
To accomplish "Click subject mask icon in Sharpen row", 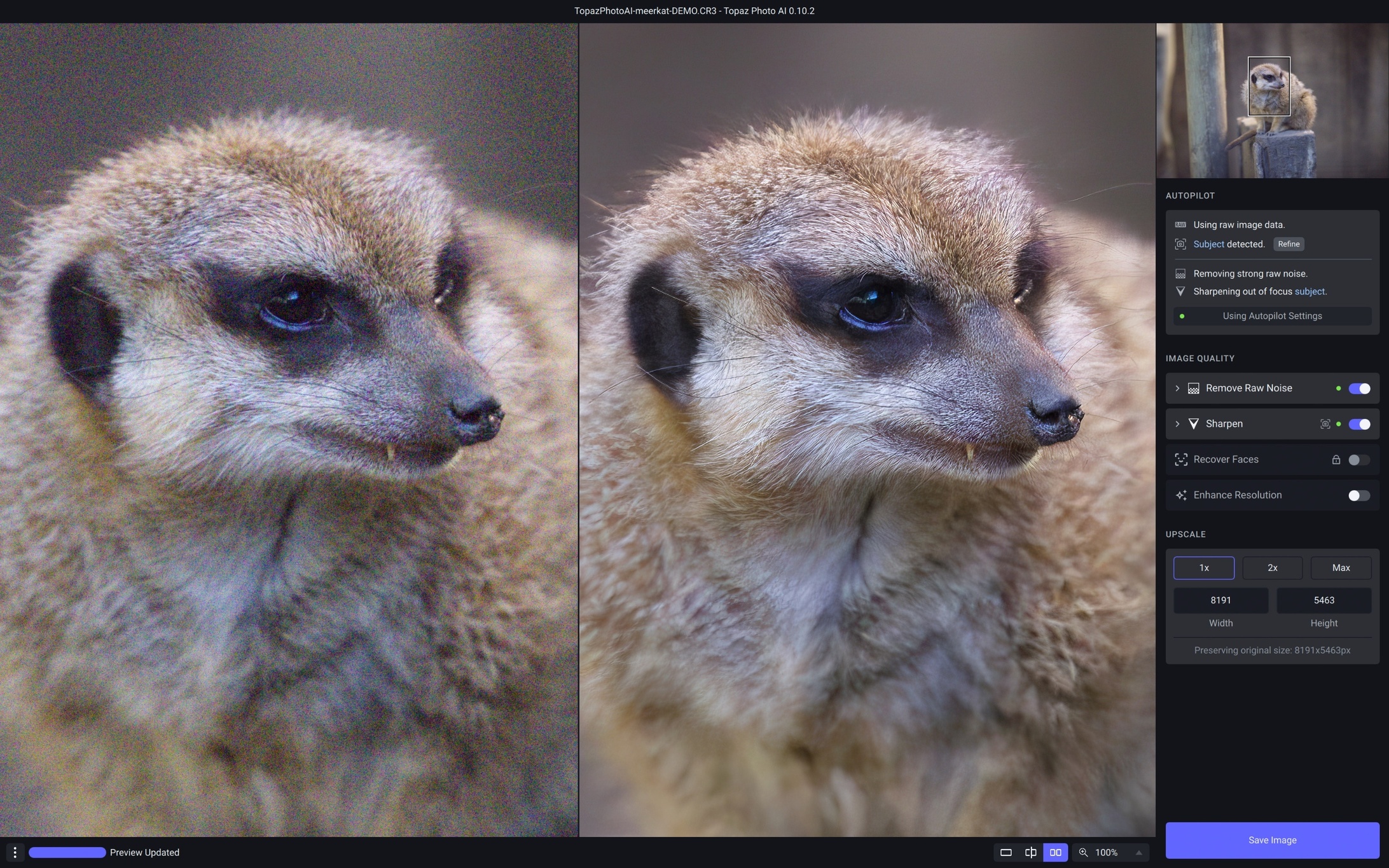I will (x=1325, y=424).
